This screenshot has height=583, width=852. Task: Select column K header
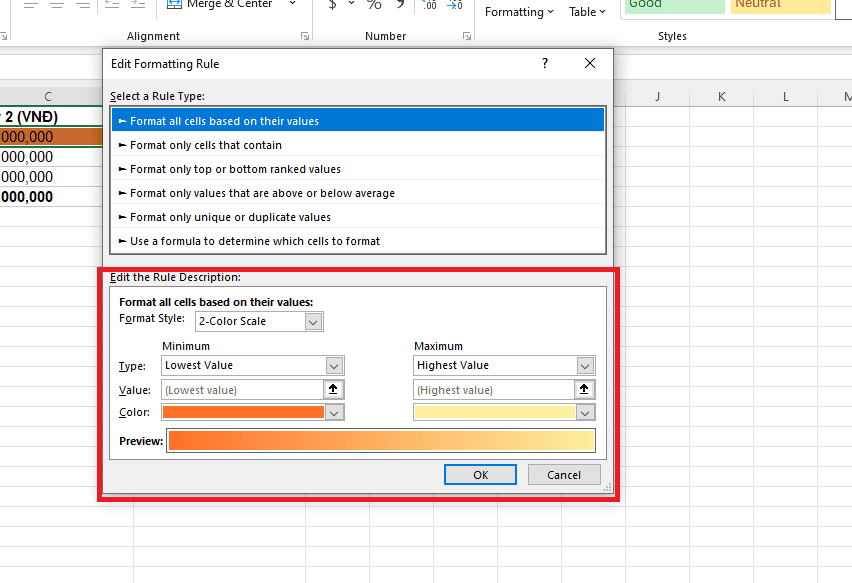pyautogui.click(x=722, y=97)
